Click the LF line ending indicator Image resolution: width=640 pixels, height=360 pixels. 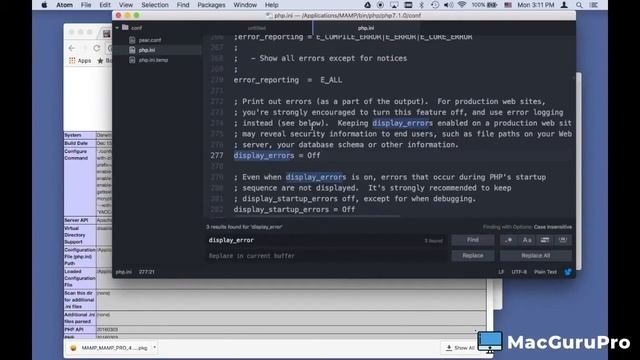coord(501,272)
